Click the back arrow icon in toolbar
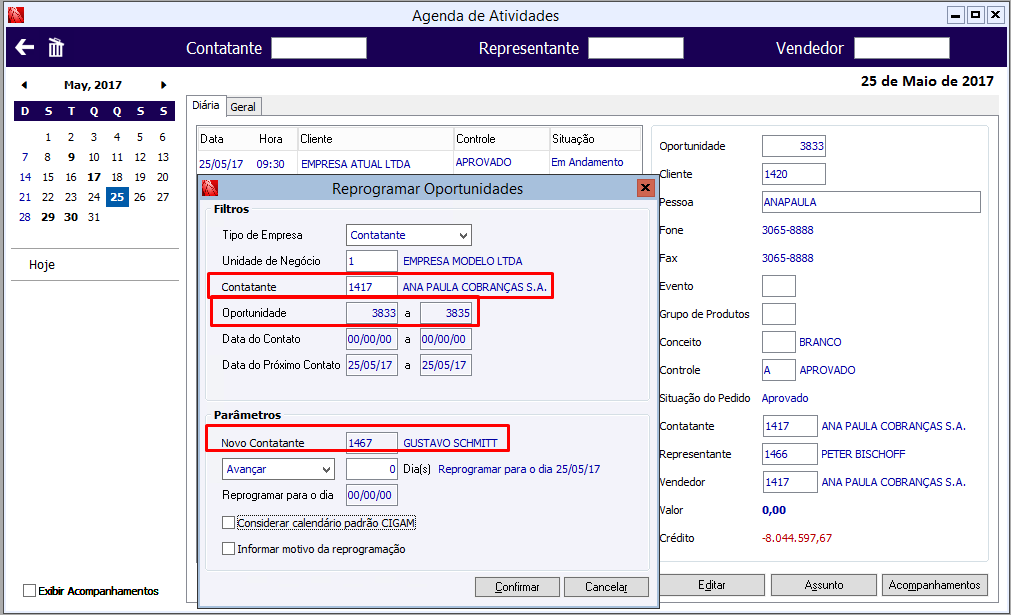The height and width of the screenshot is (615, 1011). pyautogui.click(x=25, y=47)
